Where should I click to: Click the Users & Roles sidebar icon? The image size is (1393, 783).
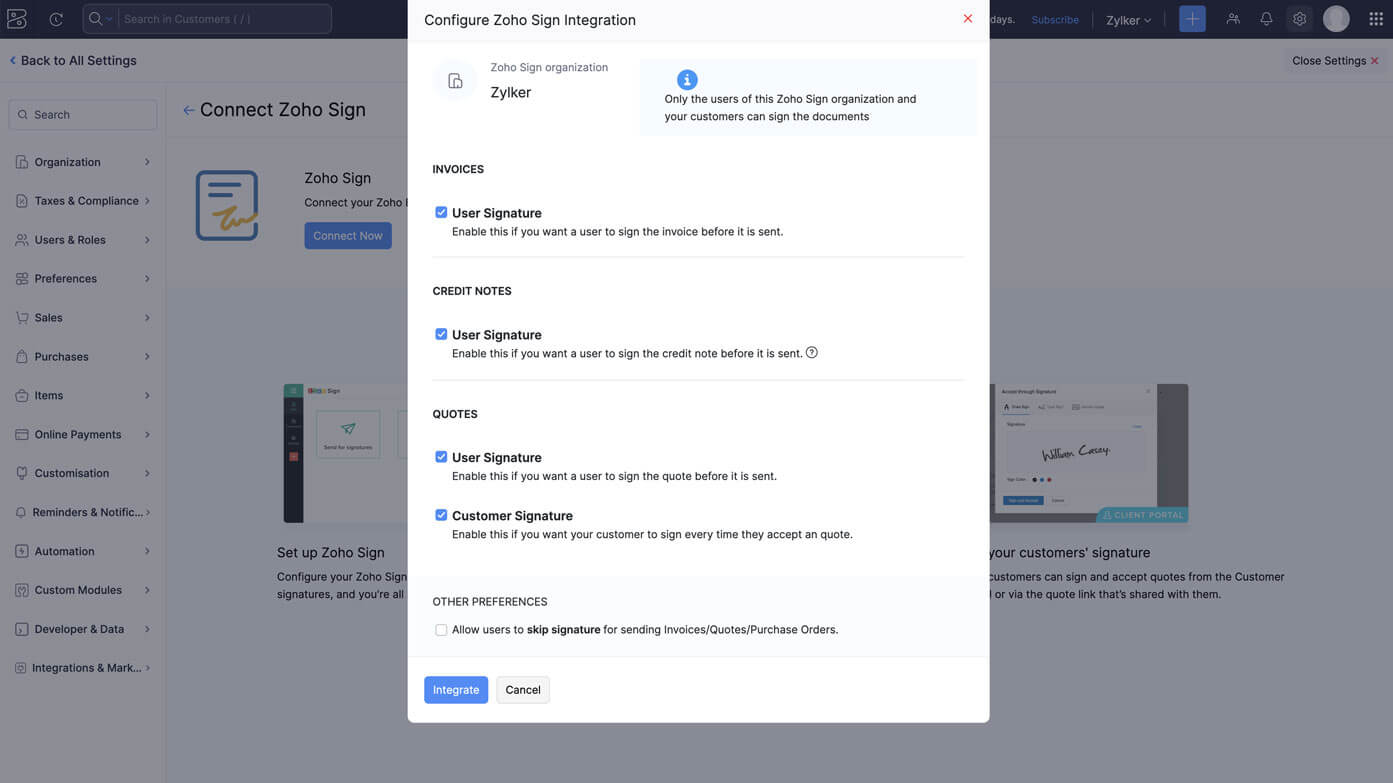22,240
